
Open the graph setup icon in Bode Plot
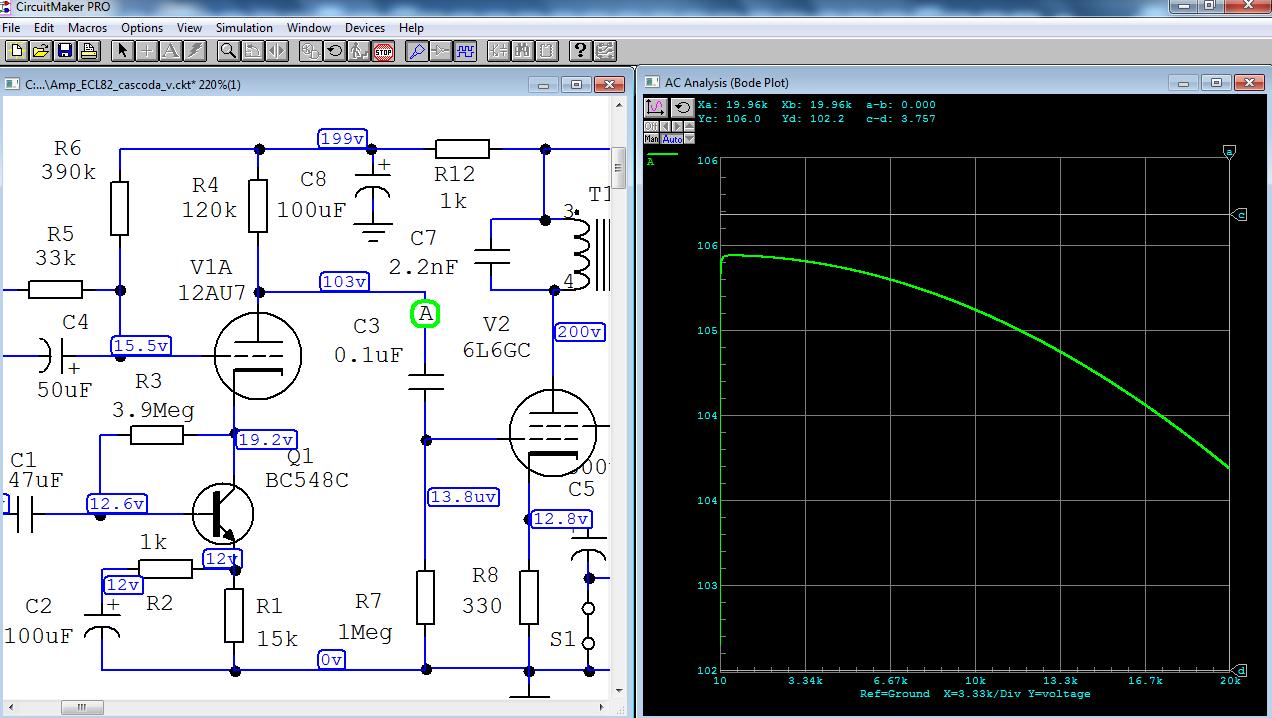[656, 108]
